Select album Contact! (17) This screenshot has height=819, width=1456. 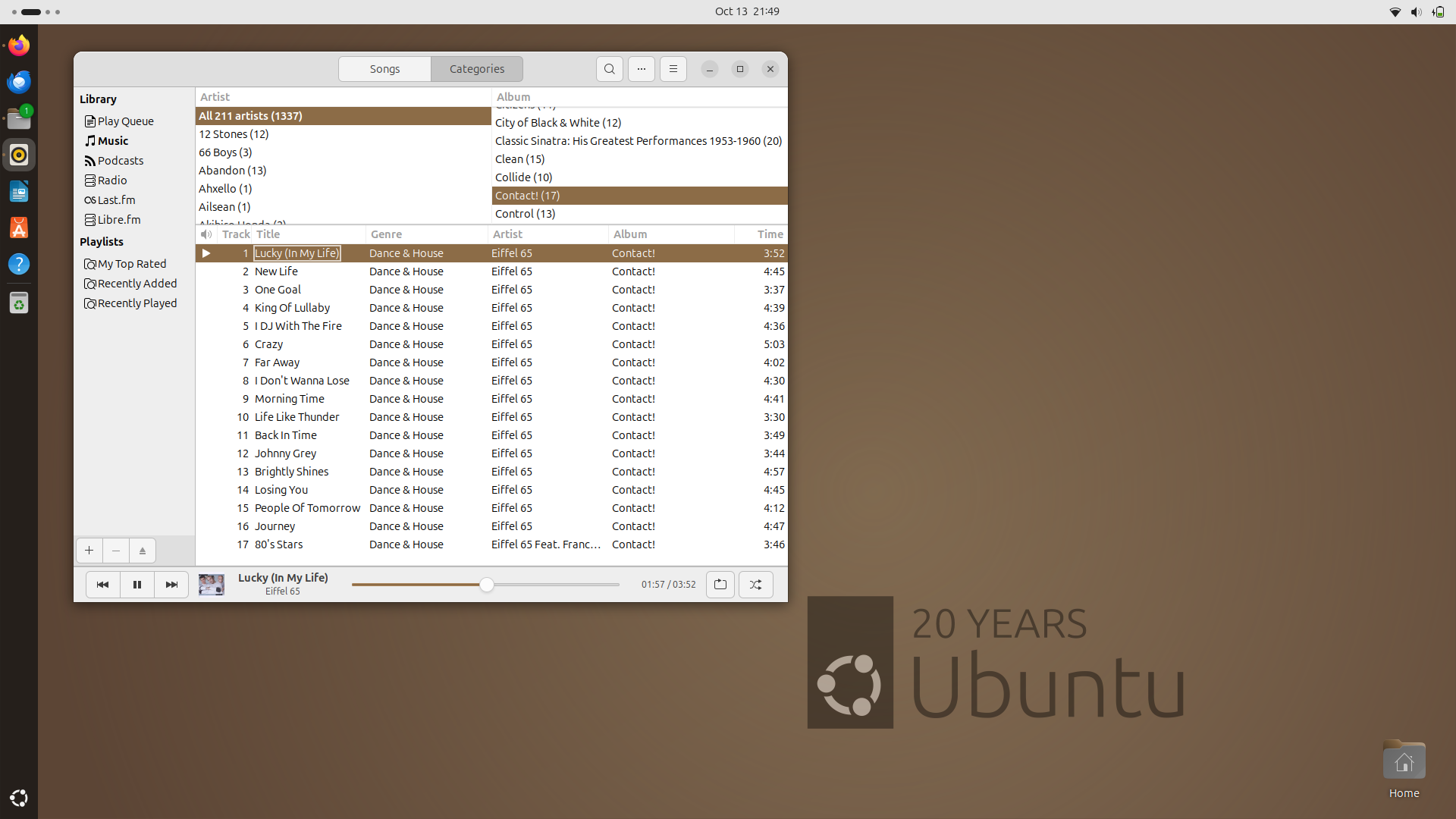[x=639, y=196]
